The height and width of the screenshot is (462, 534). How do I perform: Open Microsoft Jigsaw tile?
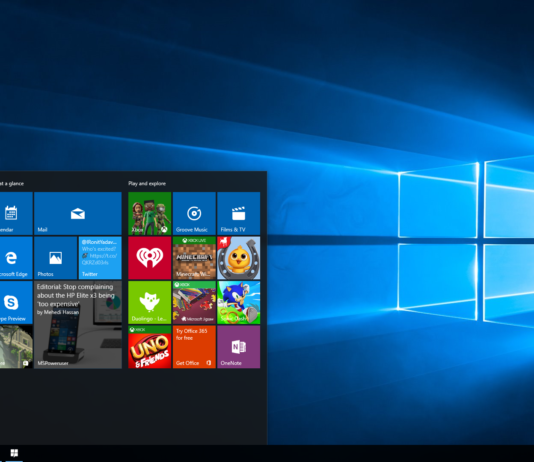click(194, 302)
